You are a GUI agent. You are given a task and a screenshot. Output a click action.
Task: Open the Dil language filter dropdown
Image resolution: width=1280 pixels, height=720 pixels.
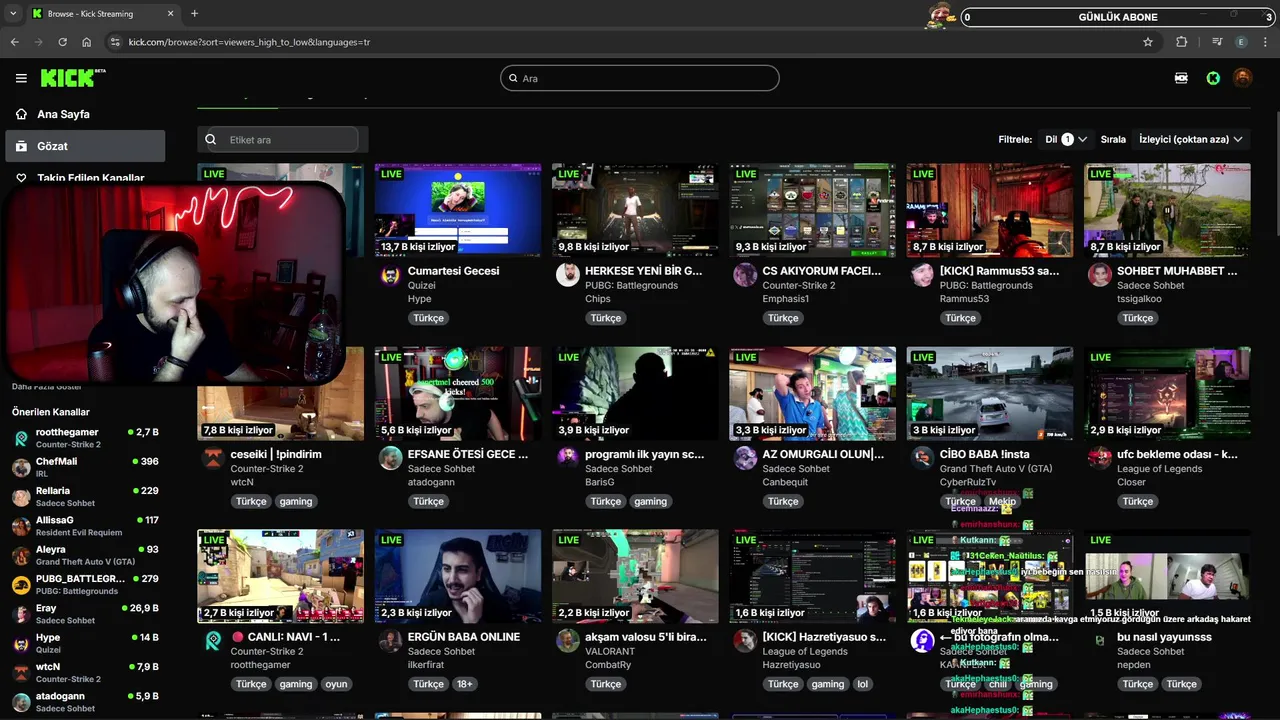1066,139
